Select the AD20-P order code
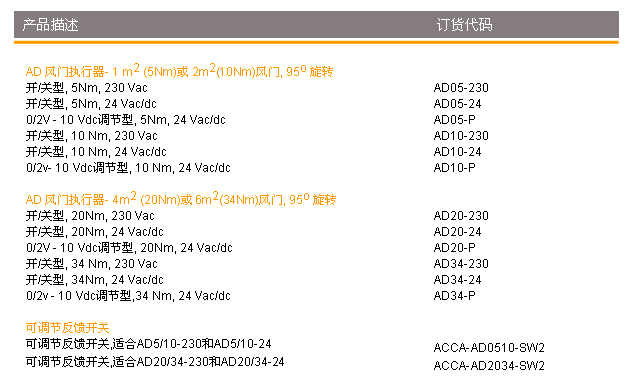 point(455,247)
